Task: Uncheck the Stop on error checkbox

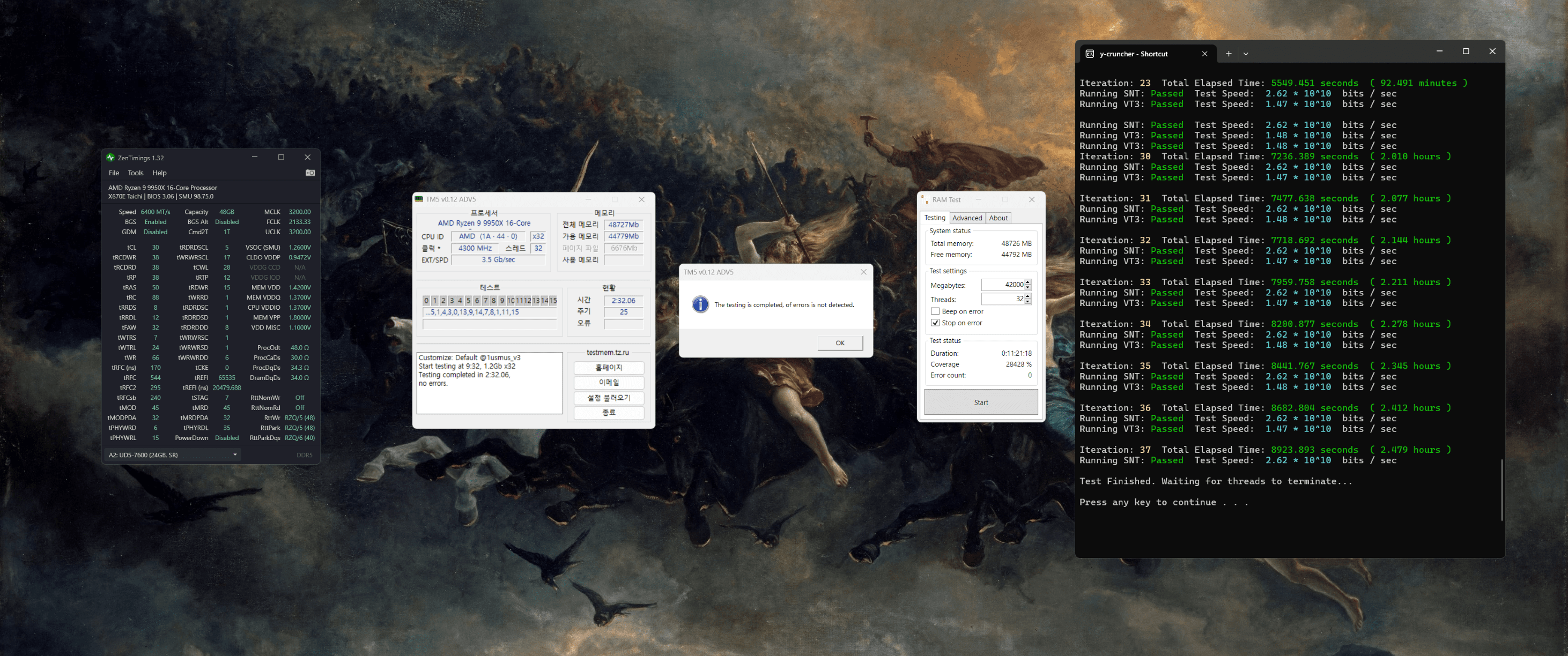Action: (x=935, y=323)
